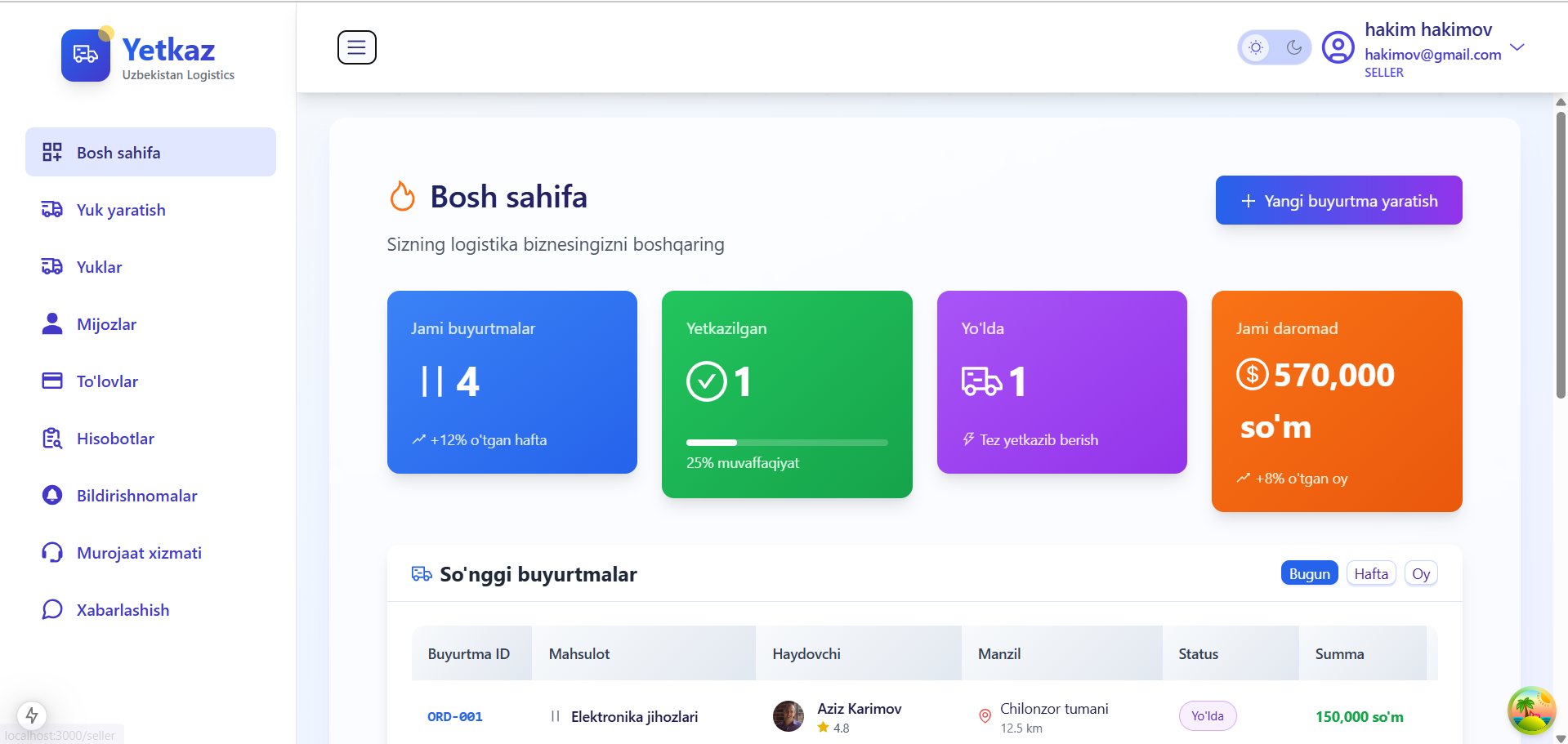Click the Mahsulot column header
Screen dimensions: 1568x744
pyautogui.click(x=644, y=653)
